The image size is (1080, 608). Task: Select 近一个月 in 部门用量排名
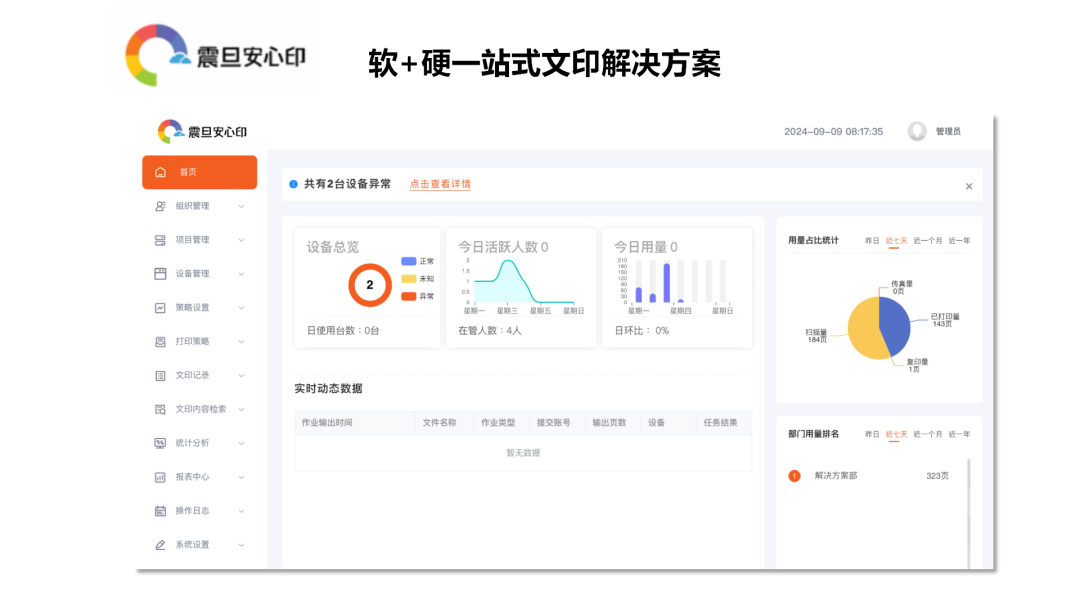click(x=928, y=434)
